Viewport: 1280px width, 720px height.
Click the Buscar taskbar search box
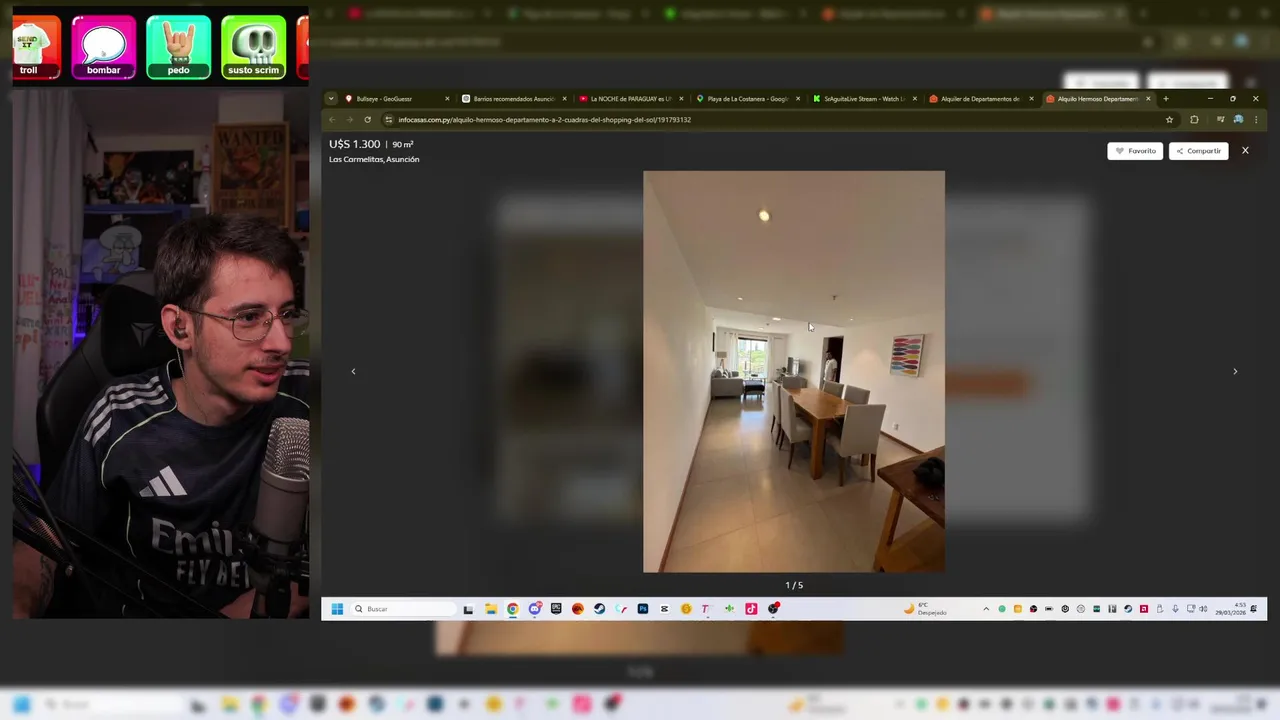point(403,609)
